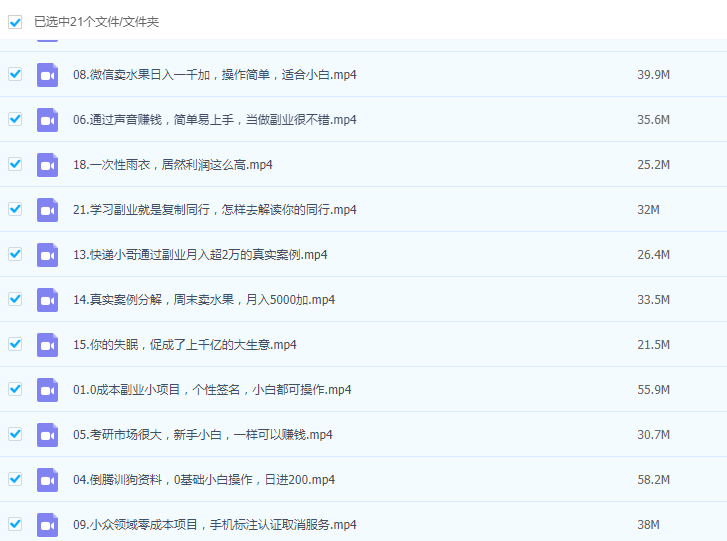Viewport: 727px width, 541px height.
Task: Open file 21.学习副业就是复制同行.mp4
Action: point(215,210)
